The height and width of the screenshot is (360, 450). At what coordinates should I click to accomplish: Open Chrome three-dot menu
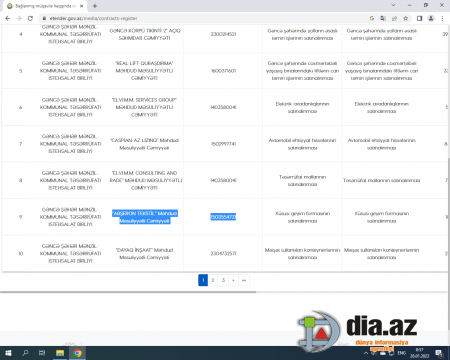[442, 18]
